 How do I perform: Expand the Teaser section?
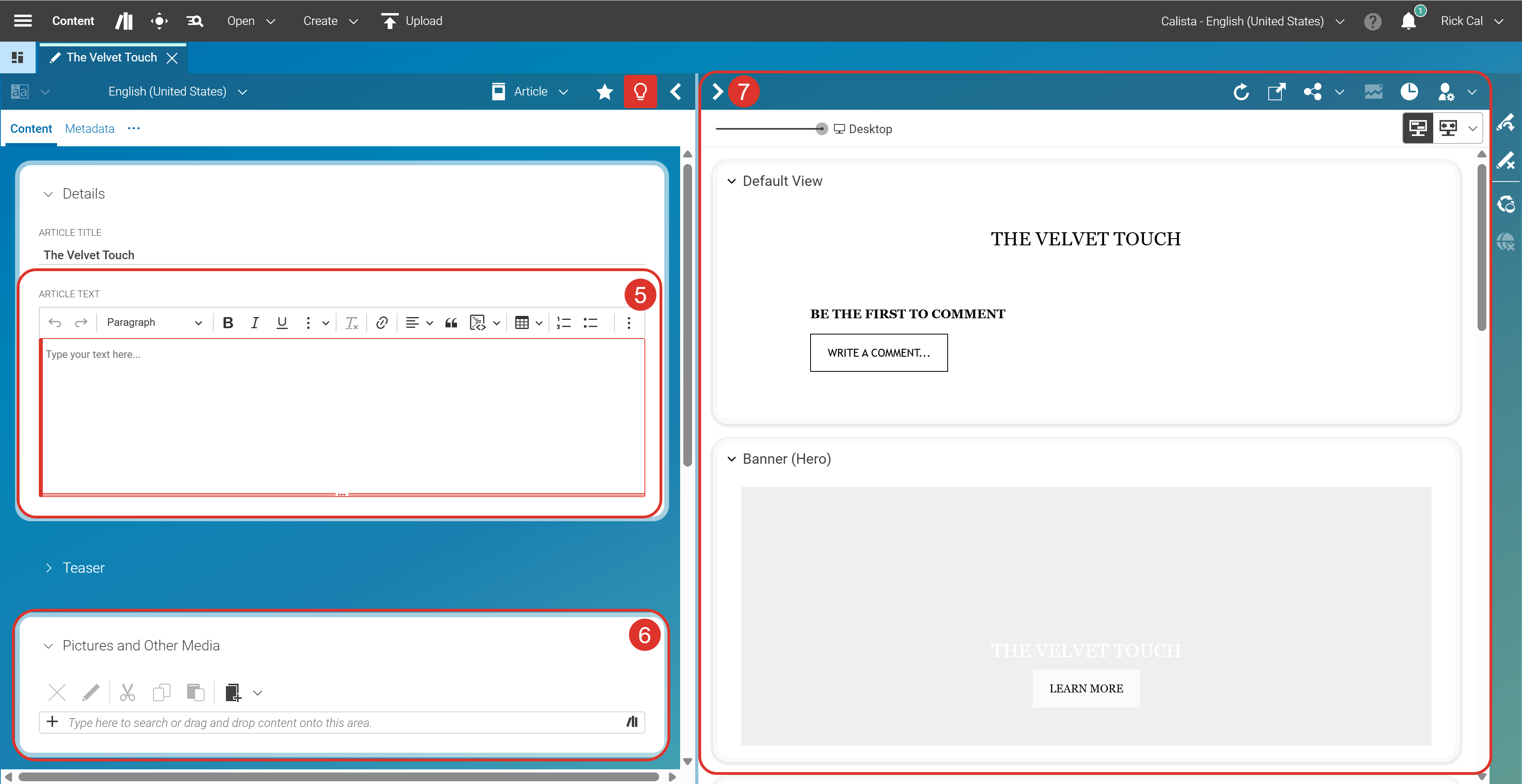49,568
